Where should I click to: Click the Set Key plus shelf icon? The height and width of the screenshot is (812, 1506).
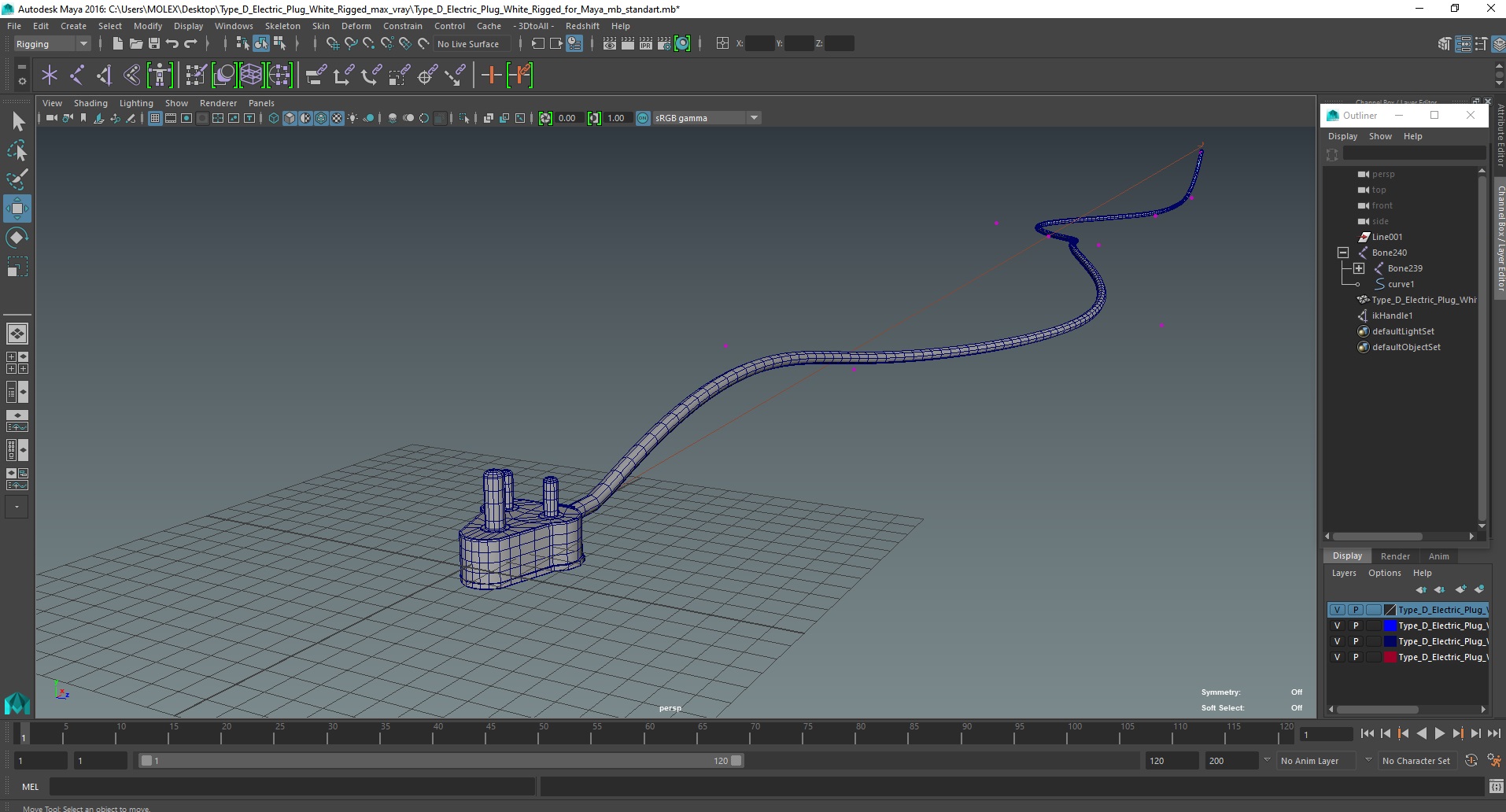[492, 76]
